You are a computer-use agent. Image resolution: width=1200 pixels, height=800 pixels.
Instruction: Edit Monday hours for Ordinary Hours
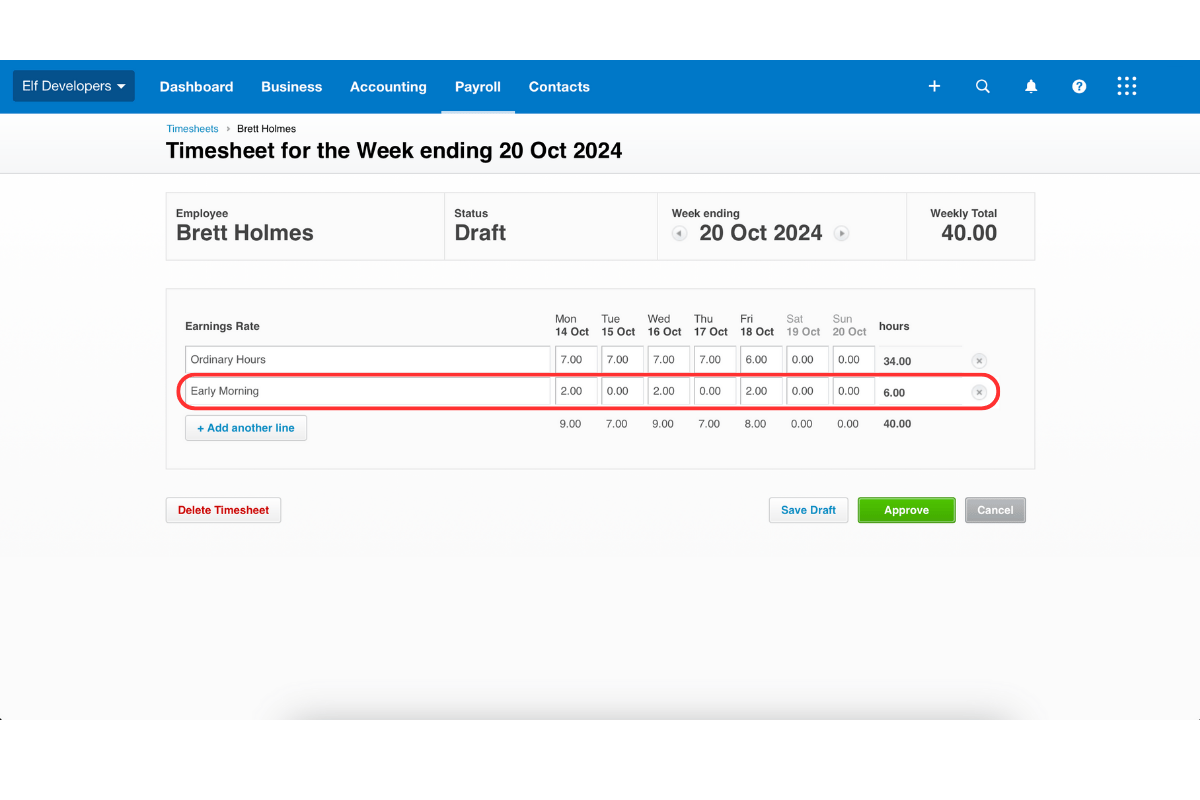[575, 359]
